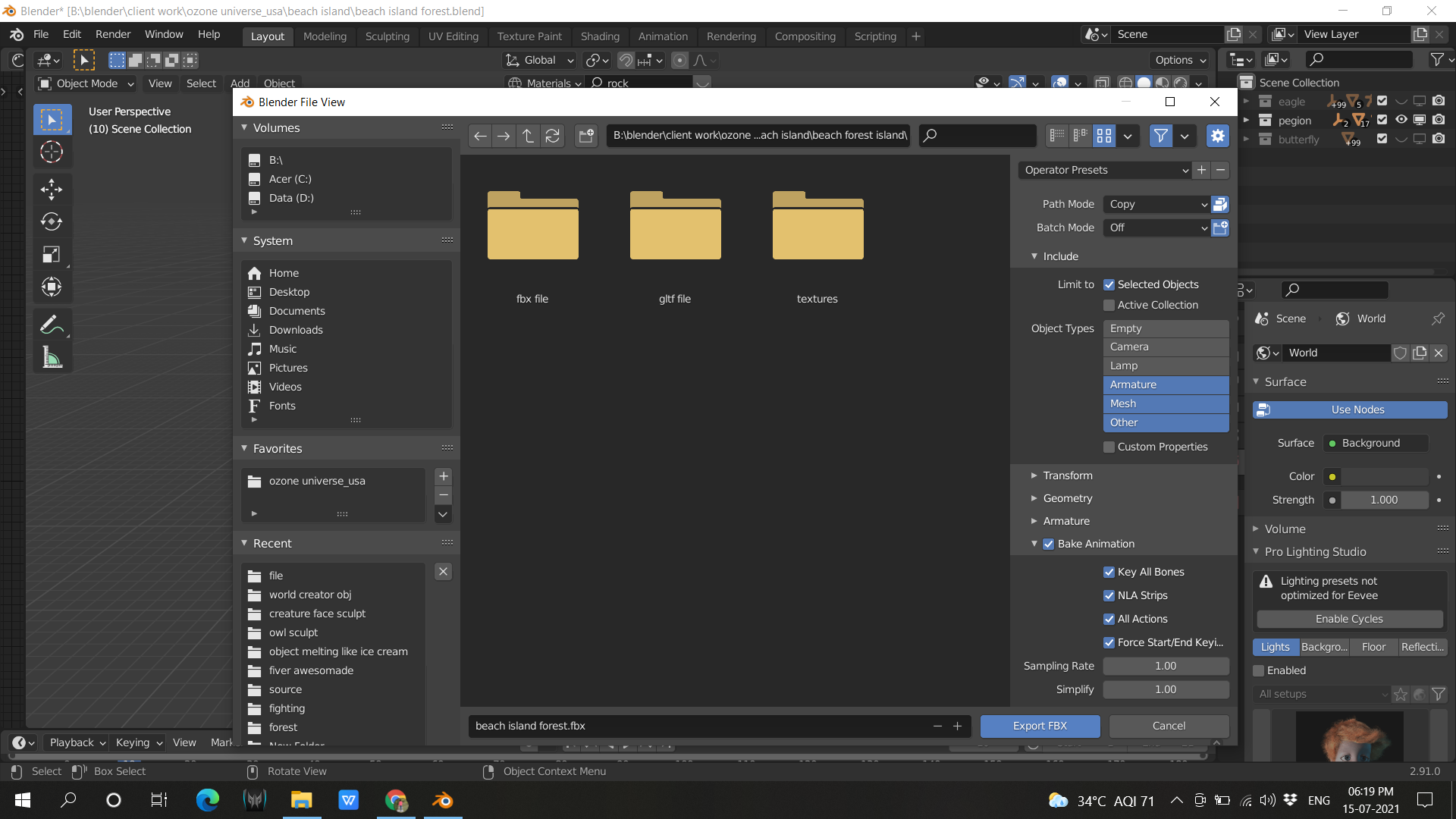The height and width of the screenshot is (819, 1456).
Task: Uncheck All Actions option
Action: click(x=1109, y=619)
